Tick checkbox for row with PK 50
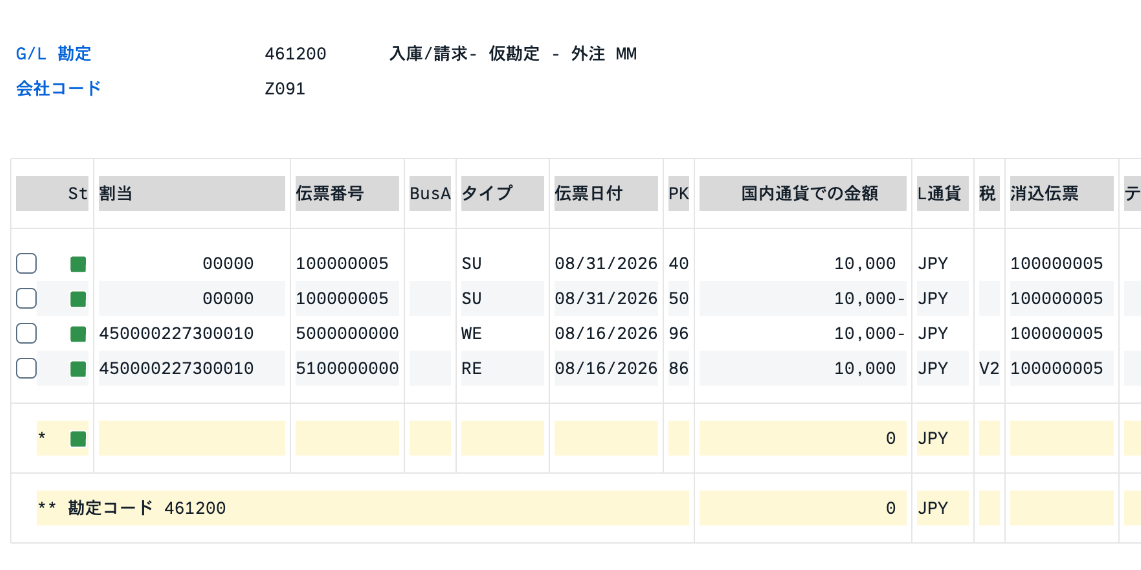This screenshot has height=570, width=1141. 26,298
